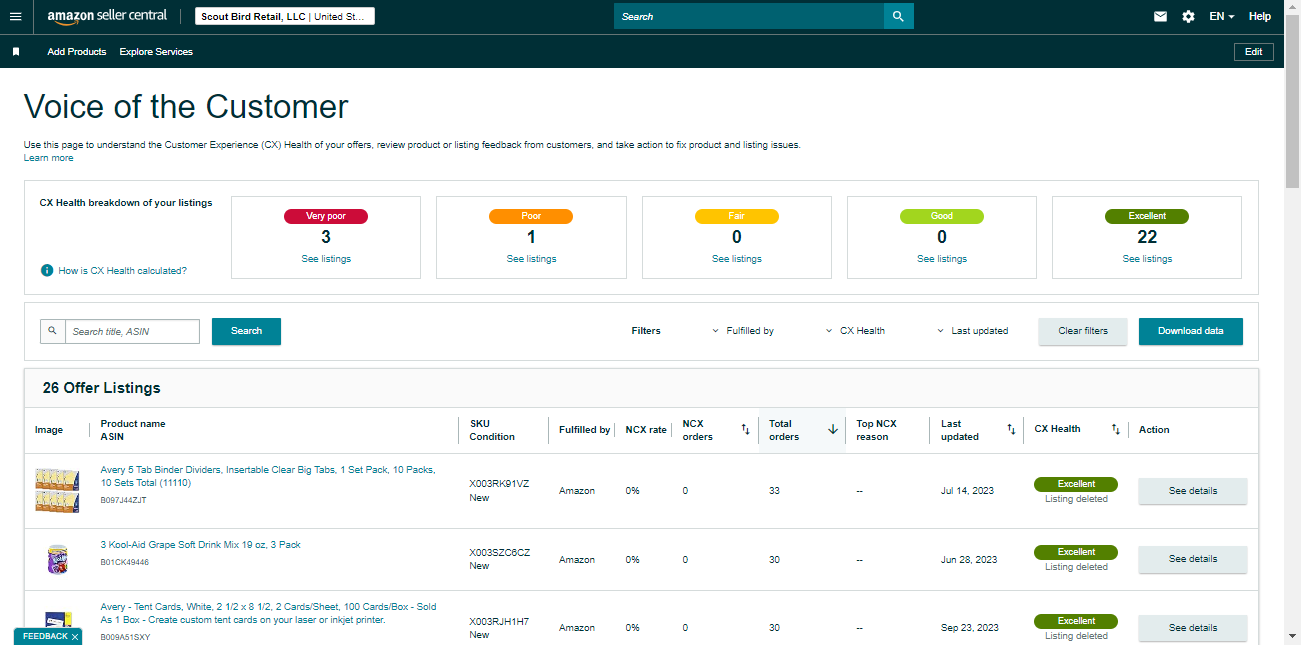Image resolution: width=1301 pixels, height=645 pixels.
Task: See details for Avery Binder Dividers row
Action: (x=1192, y=491)
